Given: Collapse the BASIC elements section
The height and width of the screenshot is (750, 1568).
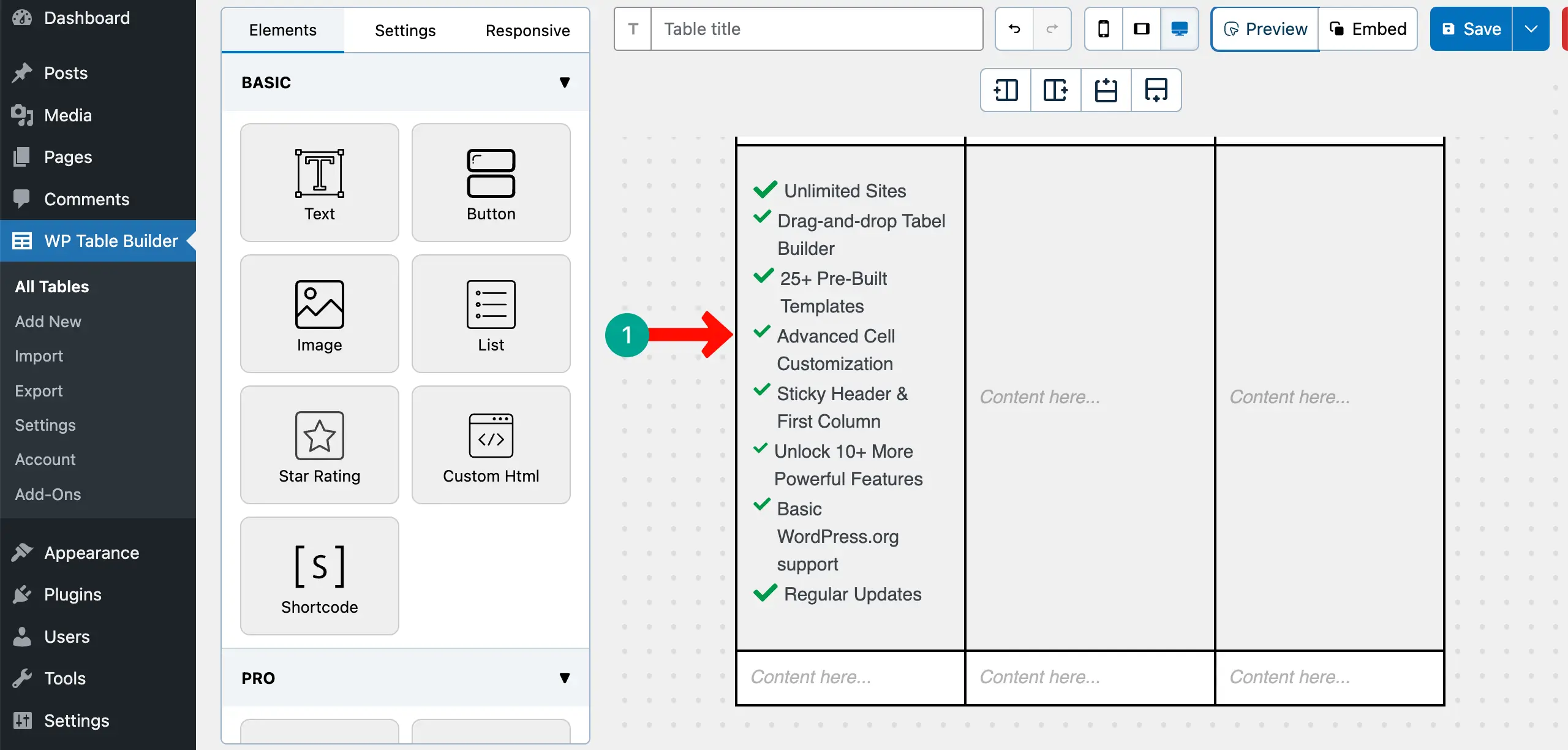Looking at the screenshot, I should pyautogui.click(x=565, y=81).
